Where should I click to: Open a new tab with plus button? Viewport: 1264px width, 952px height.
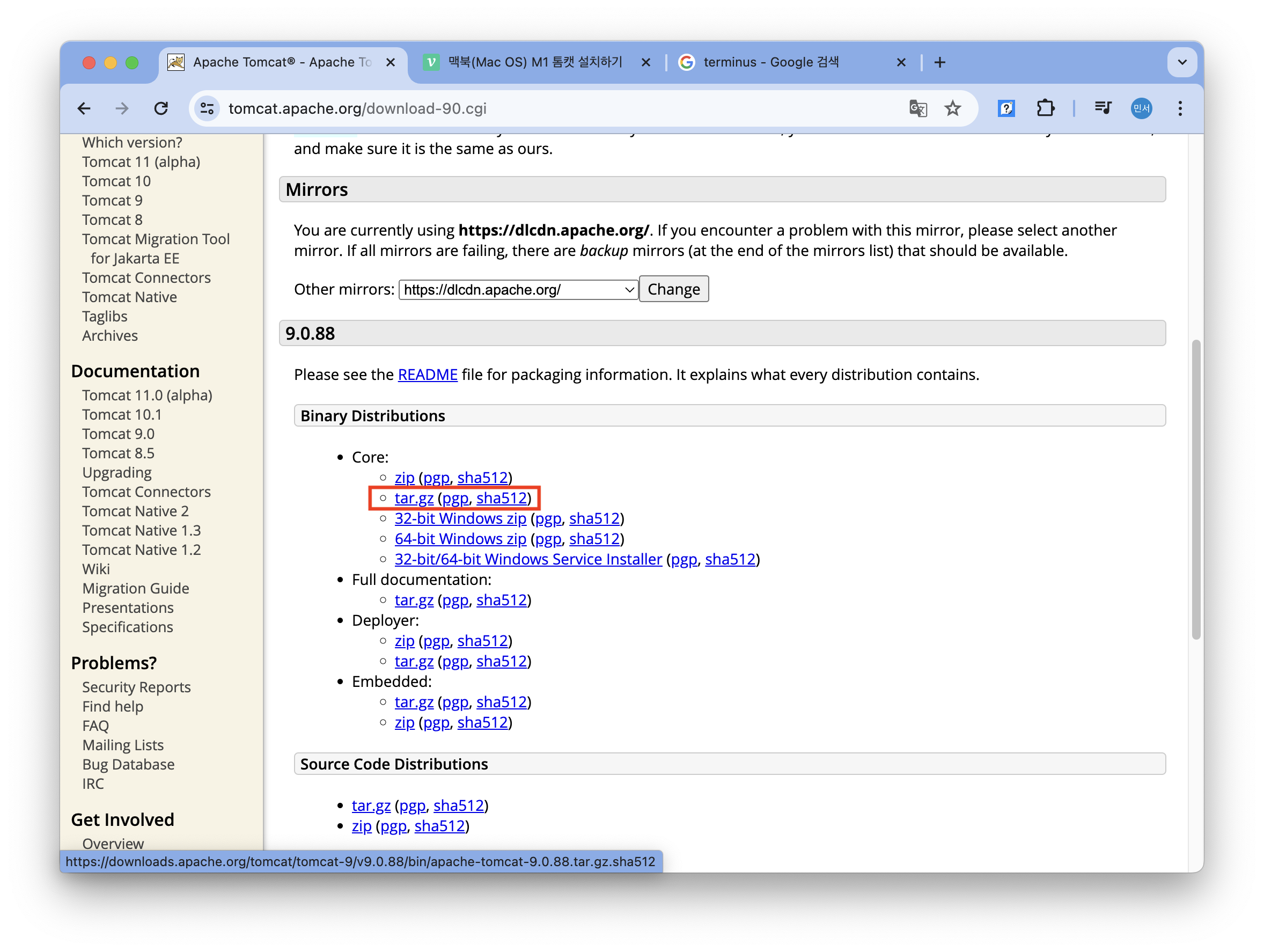tap(939, 62)
